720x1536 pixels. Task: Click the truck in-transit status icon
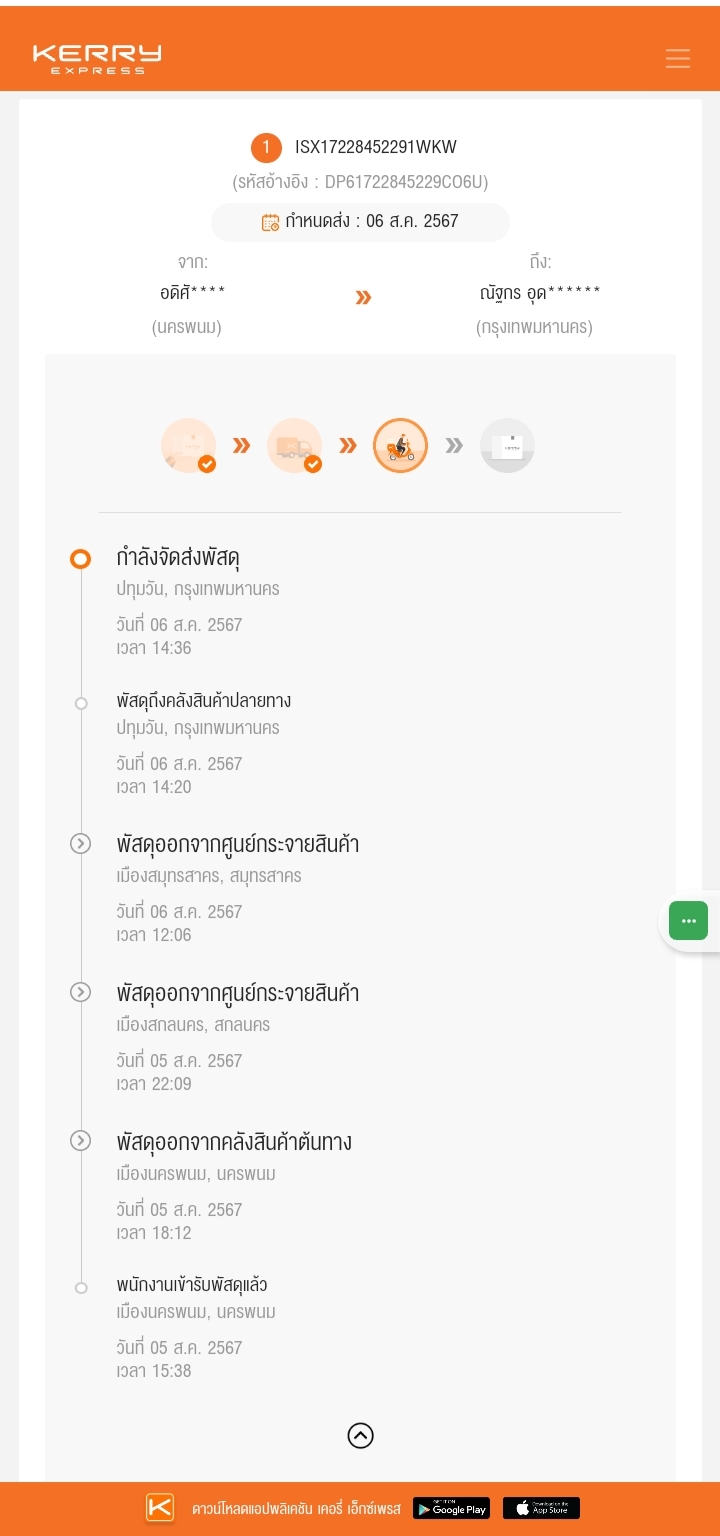coord(295,446)
